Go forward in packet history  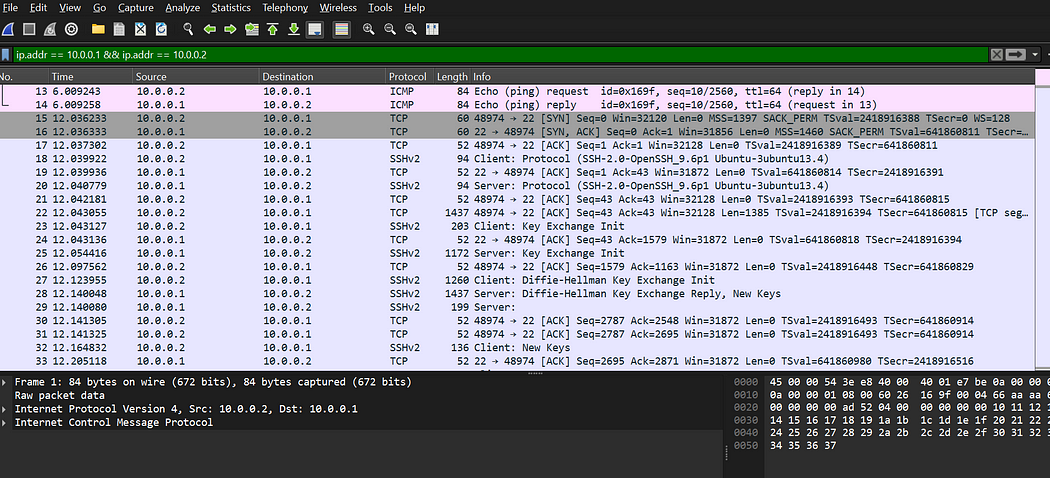230,29
